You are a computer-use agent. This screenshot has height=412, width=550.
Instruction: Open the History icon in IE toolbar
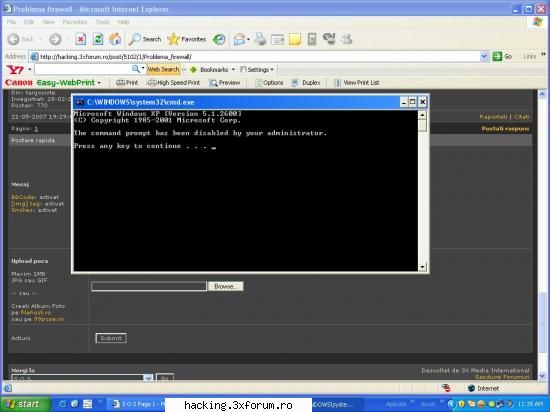click(219, 39)
